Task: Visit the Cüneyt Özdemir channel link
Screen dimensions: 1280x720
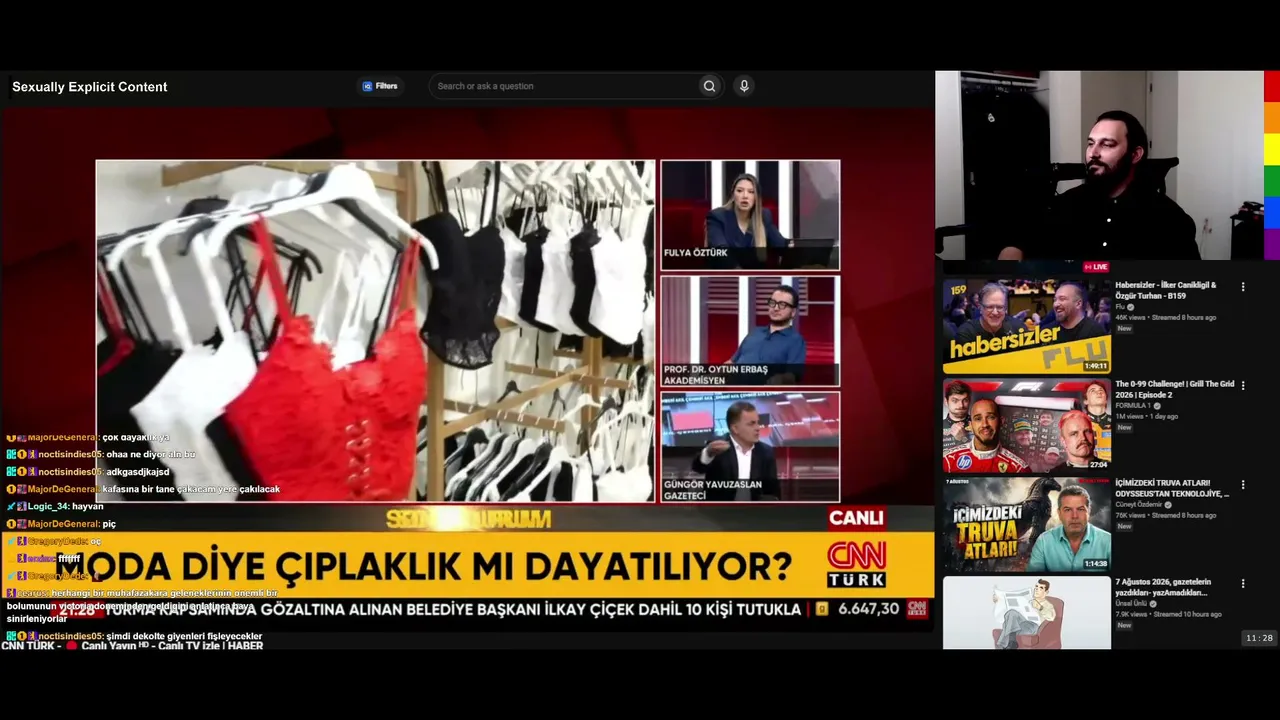Action: coord(1139,505)
